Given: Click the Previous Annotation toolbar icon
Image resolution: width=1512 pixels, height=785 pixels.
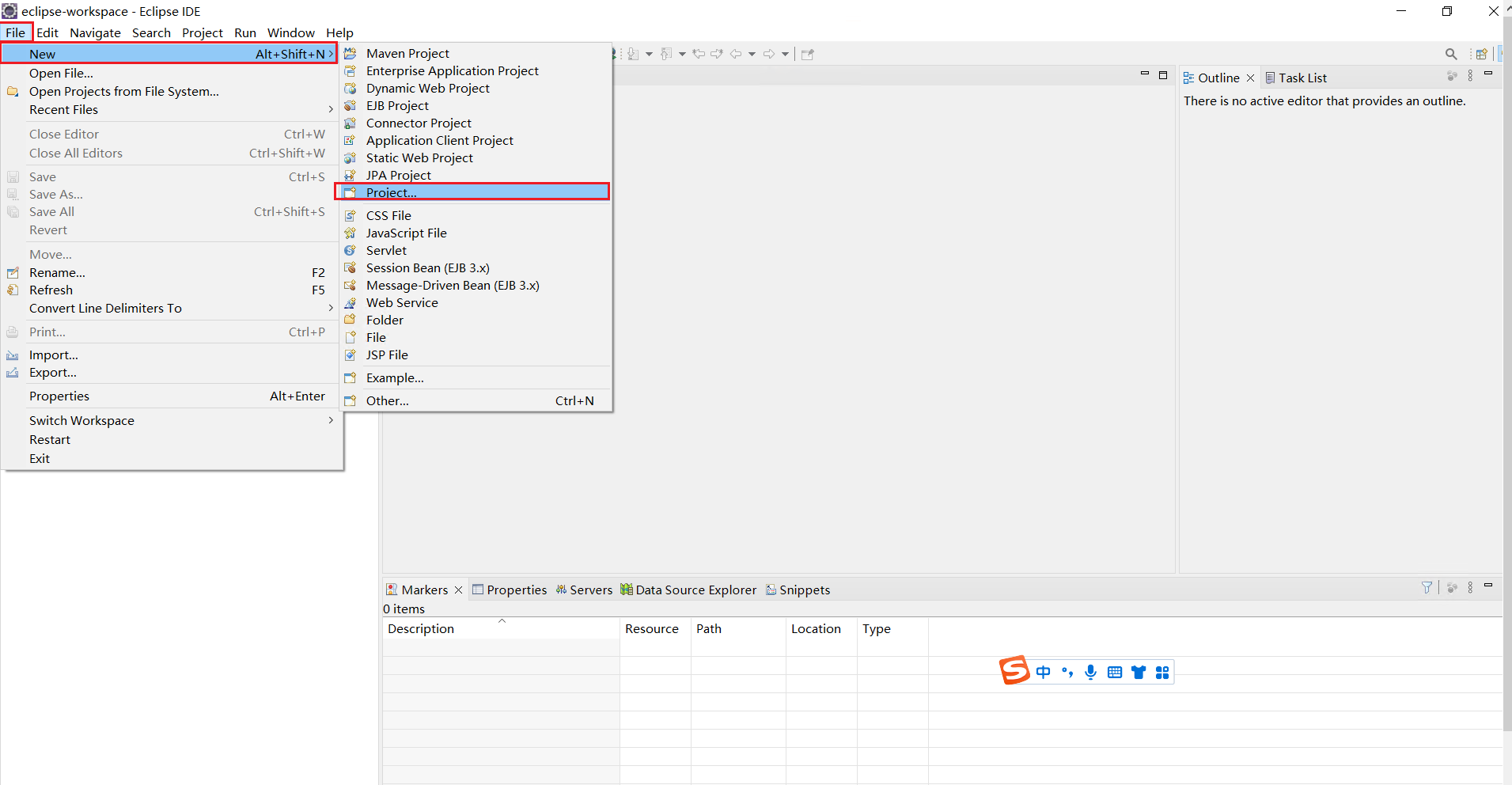Looking at the screenshot, I should coord(666,54).
